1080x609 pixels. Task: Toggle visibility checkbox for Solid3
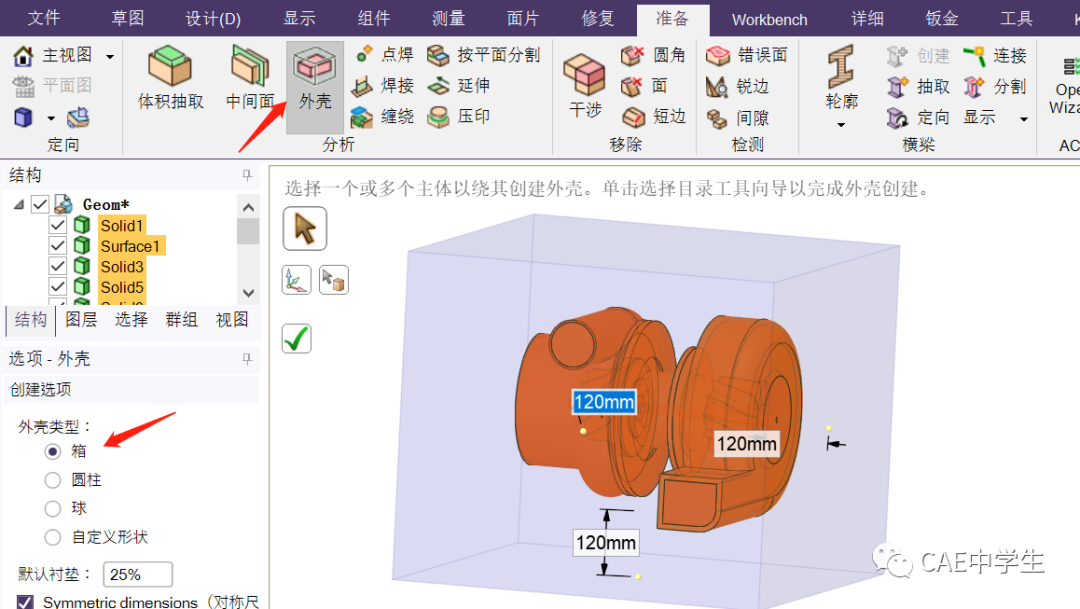tap(58, 266)
